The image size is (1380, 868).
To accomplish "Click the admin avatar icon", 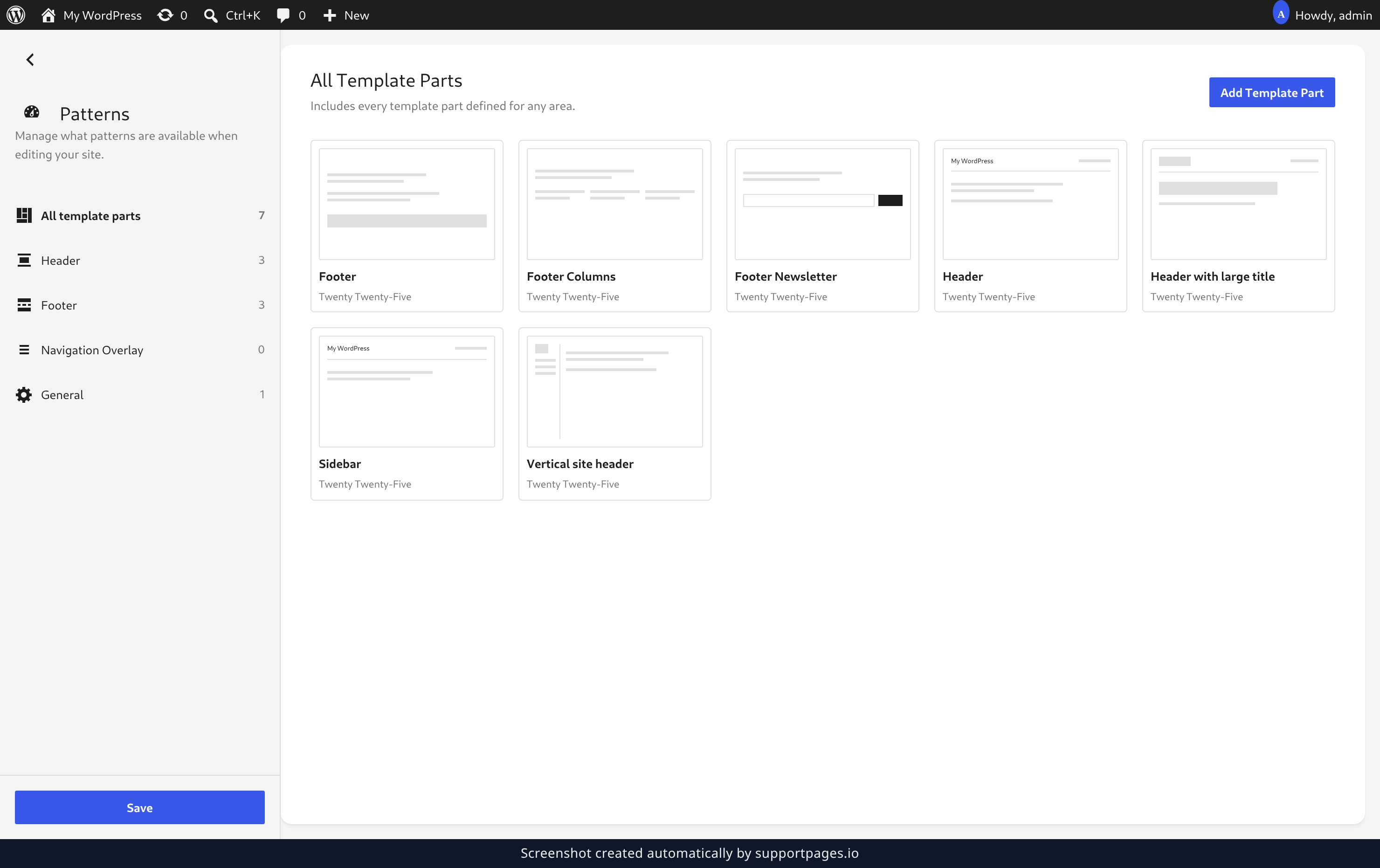I will 1280,14.
